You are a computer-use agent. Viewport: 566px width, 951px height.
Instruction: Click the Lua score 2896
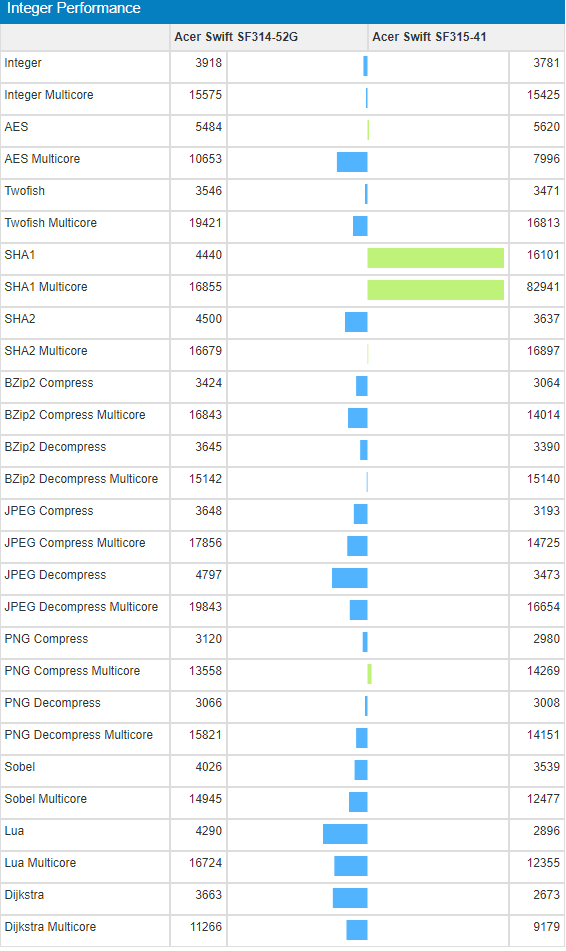point(547,832)
